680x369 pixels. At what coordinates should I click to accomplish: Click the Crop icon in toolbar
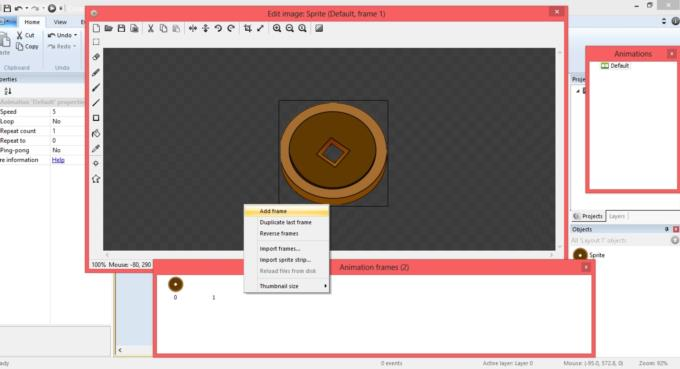tap(247, 28)
